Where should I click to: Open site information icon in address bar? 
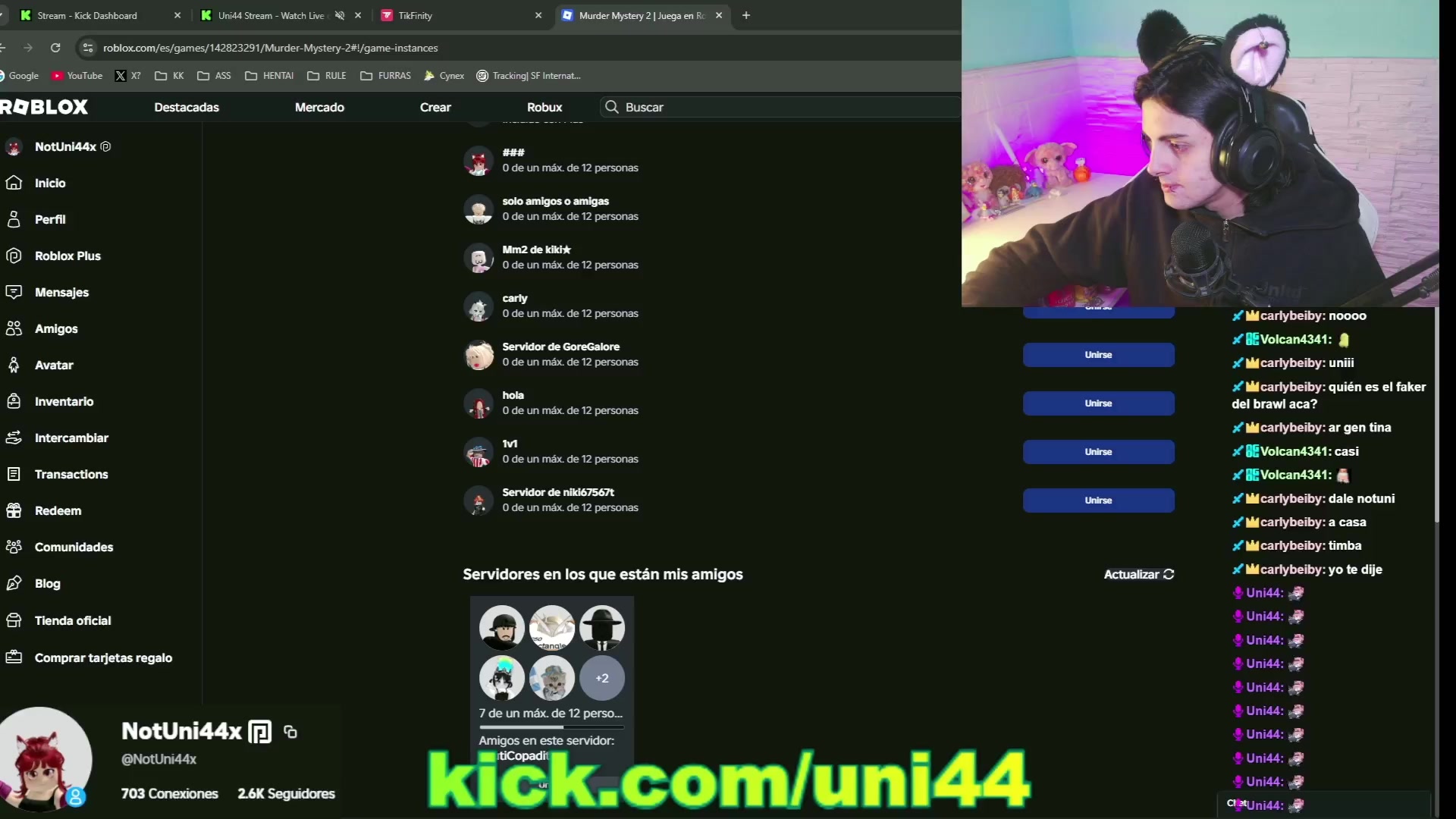coord(88,48)
